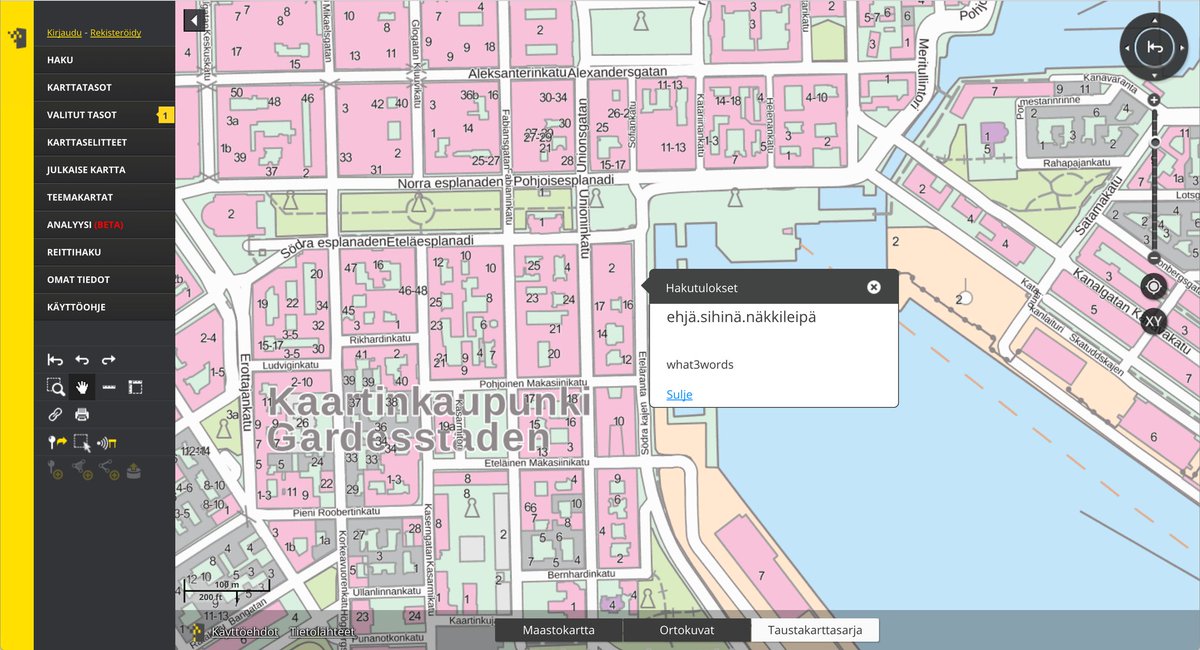Select the measure area tool
1200x650 pixels.
point(136,387)
